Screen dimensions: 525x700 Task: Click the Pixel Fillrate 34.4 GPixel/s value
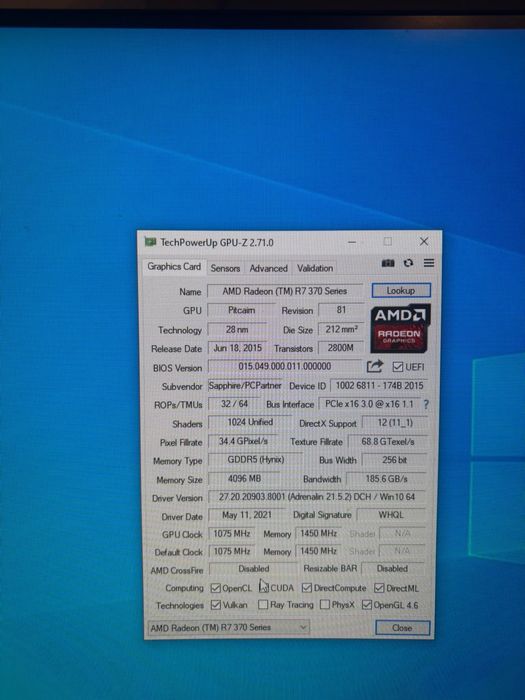tap(243, 441)
